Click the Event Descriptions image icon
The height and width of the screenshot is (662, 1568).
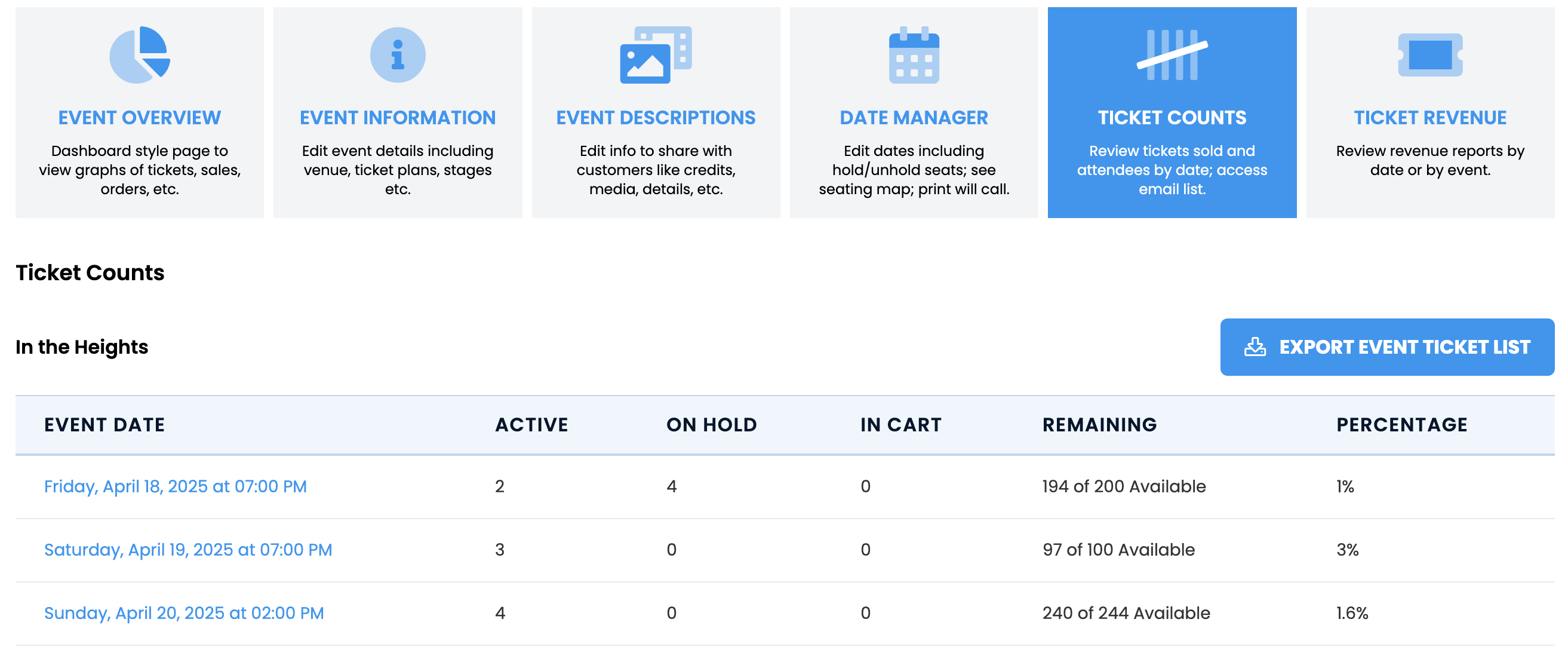coord(656,55)
